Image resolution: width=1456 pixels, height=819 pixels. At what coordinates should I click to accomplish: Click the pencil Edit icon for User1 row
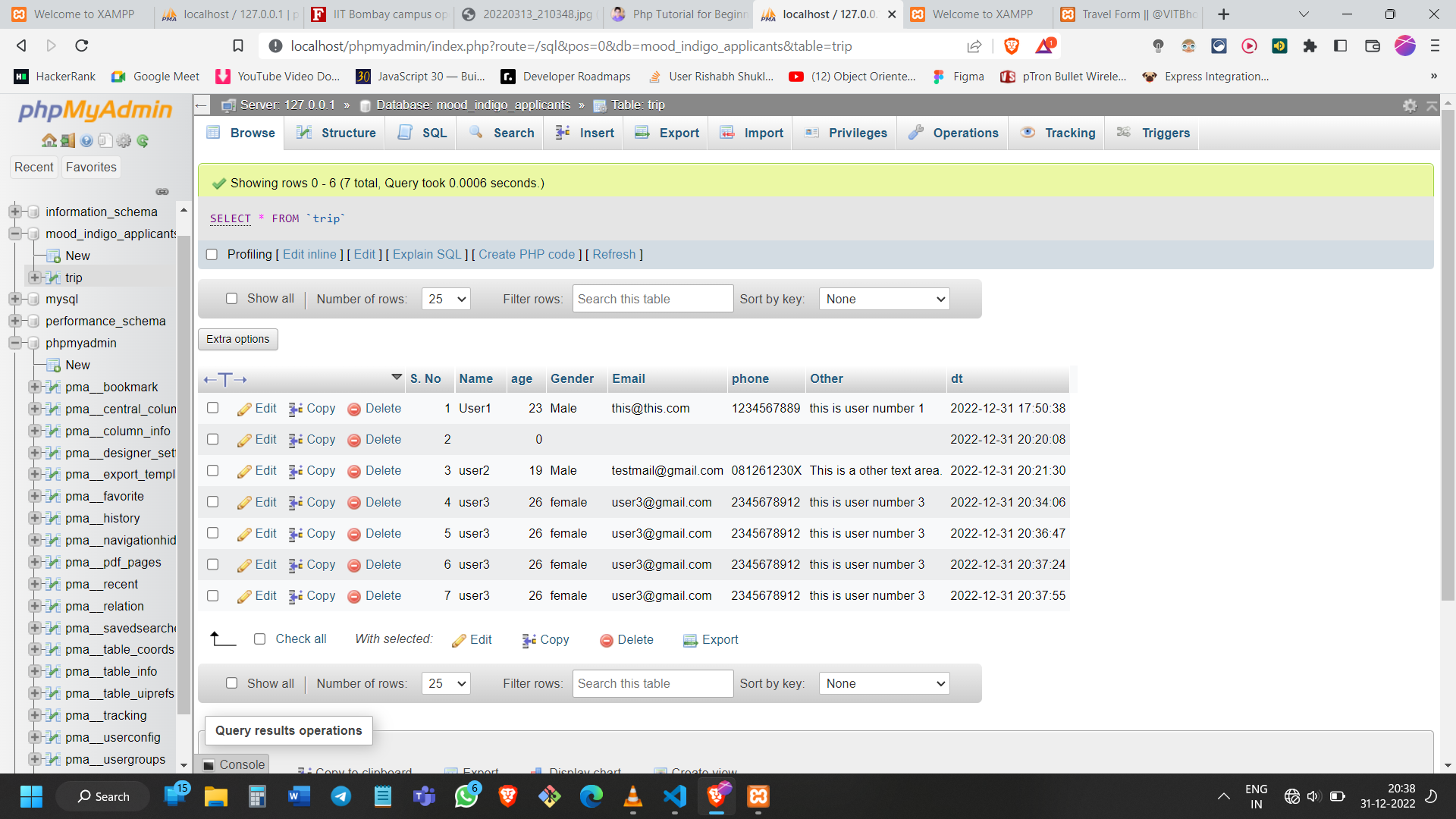(244, 409)
